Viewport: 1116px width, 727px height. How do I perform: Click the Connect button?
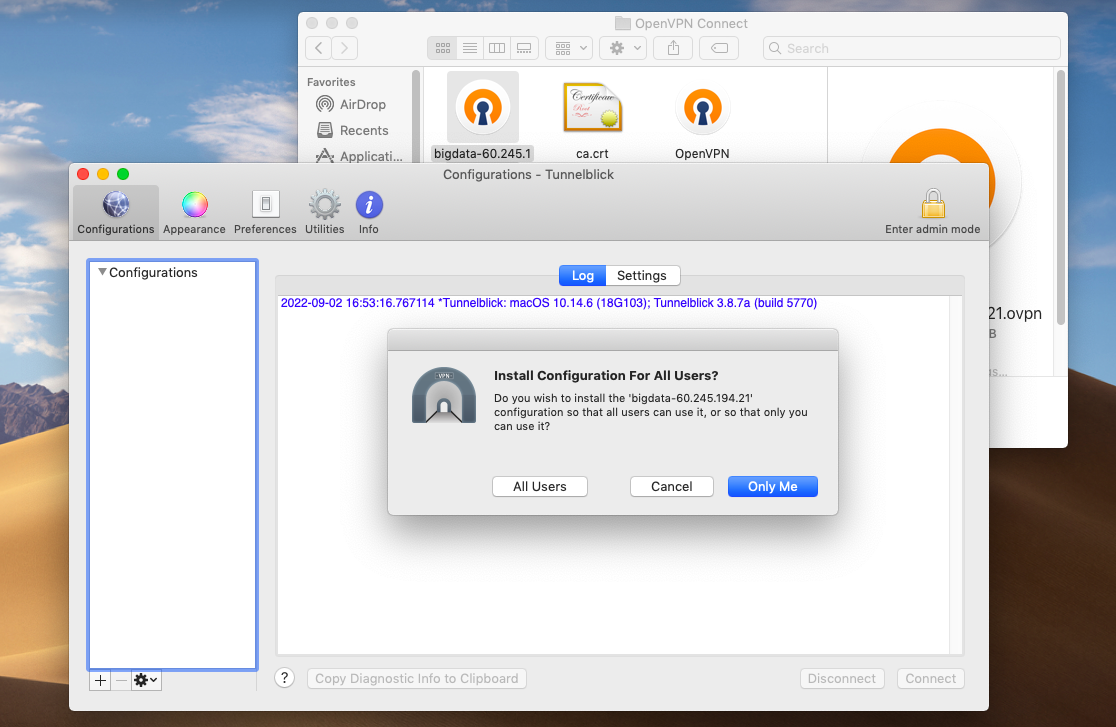[x=931, y=679]
